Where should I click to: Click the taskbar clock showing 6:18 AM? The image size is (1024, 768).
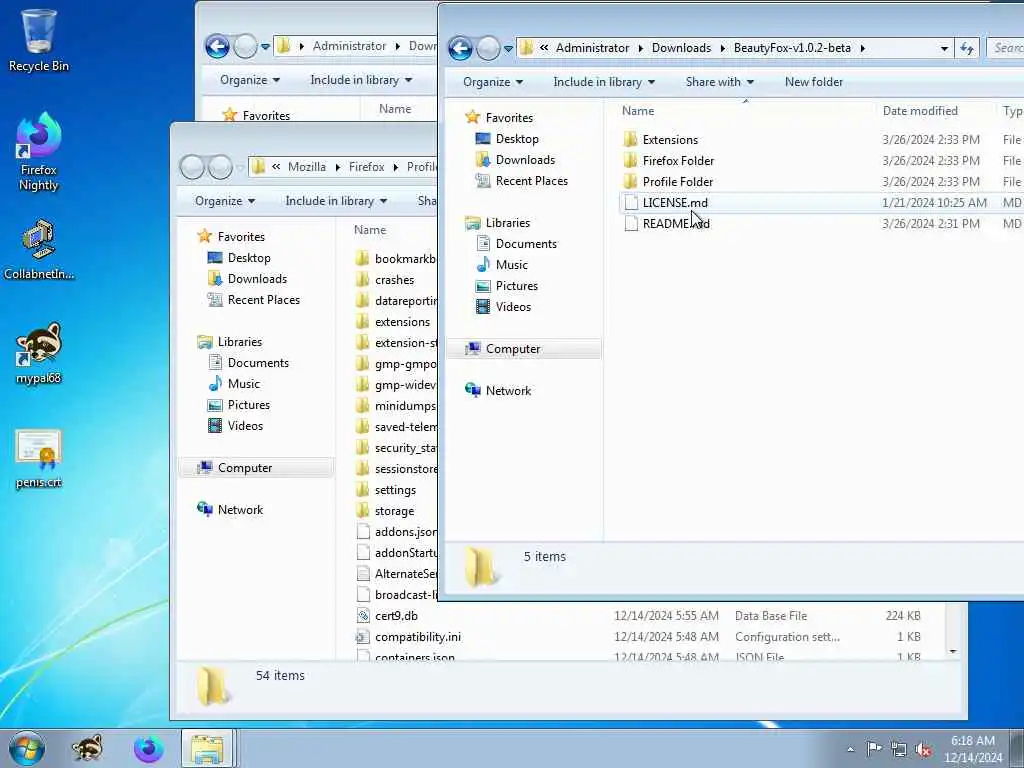(972, 749)
